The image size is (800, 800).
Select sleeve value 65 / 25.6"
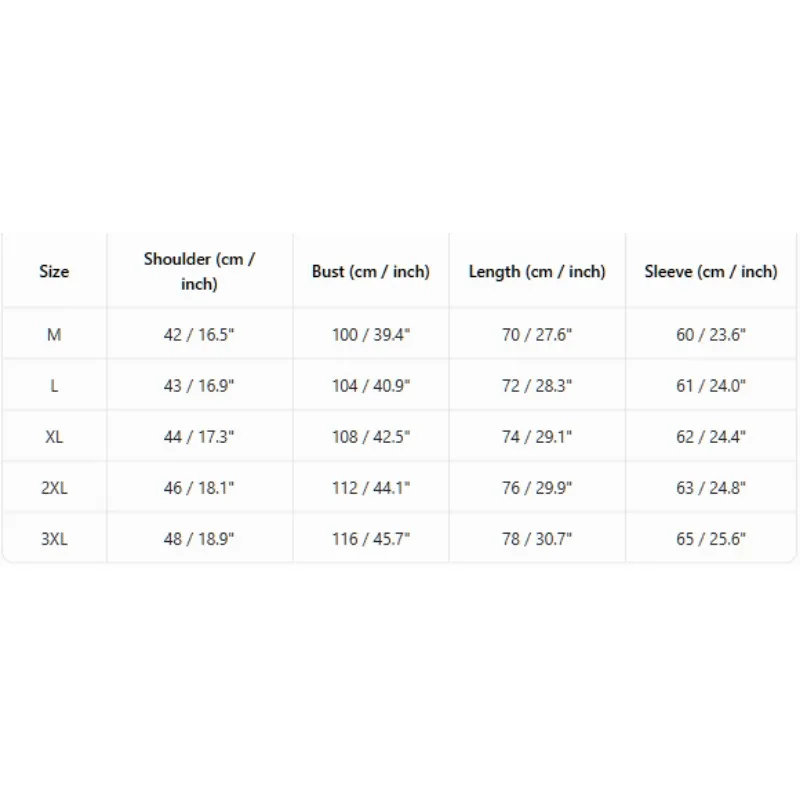click(x=711, y=539)
